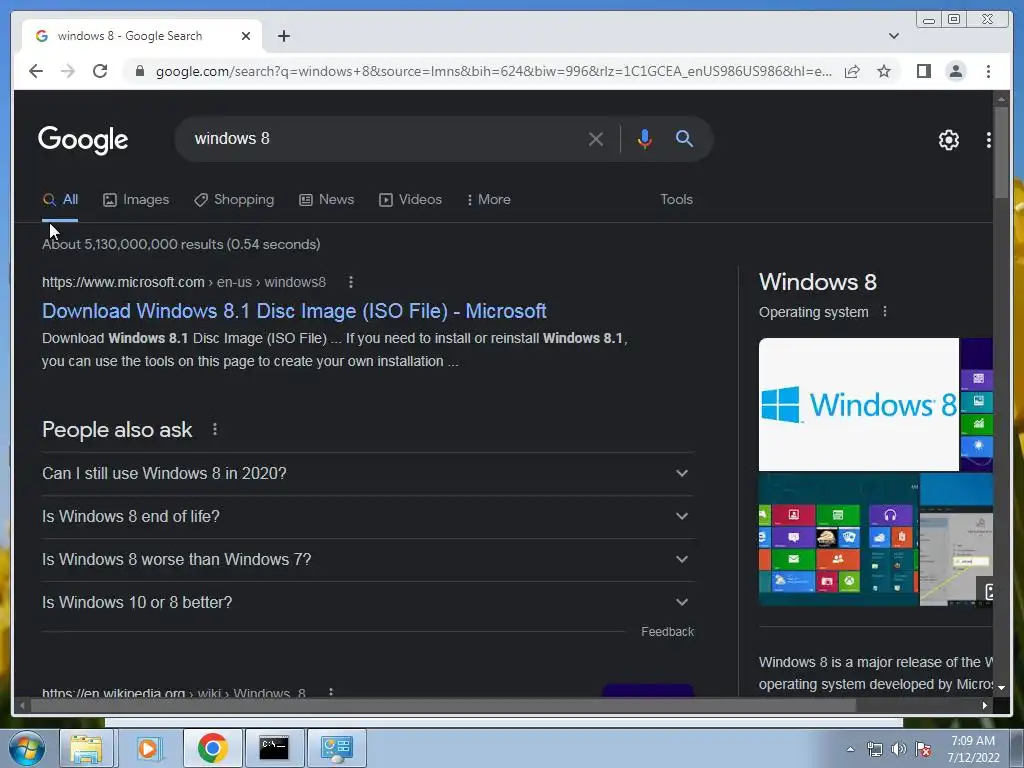Open the Windows 8 knowledge panel options
1024x768 pixels.
[x=885, y=312]
